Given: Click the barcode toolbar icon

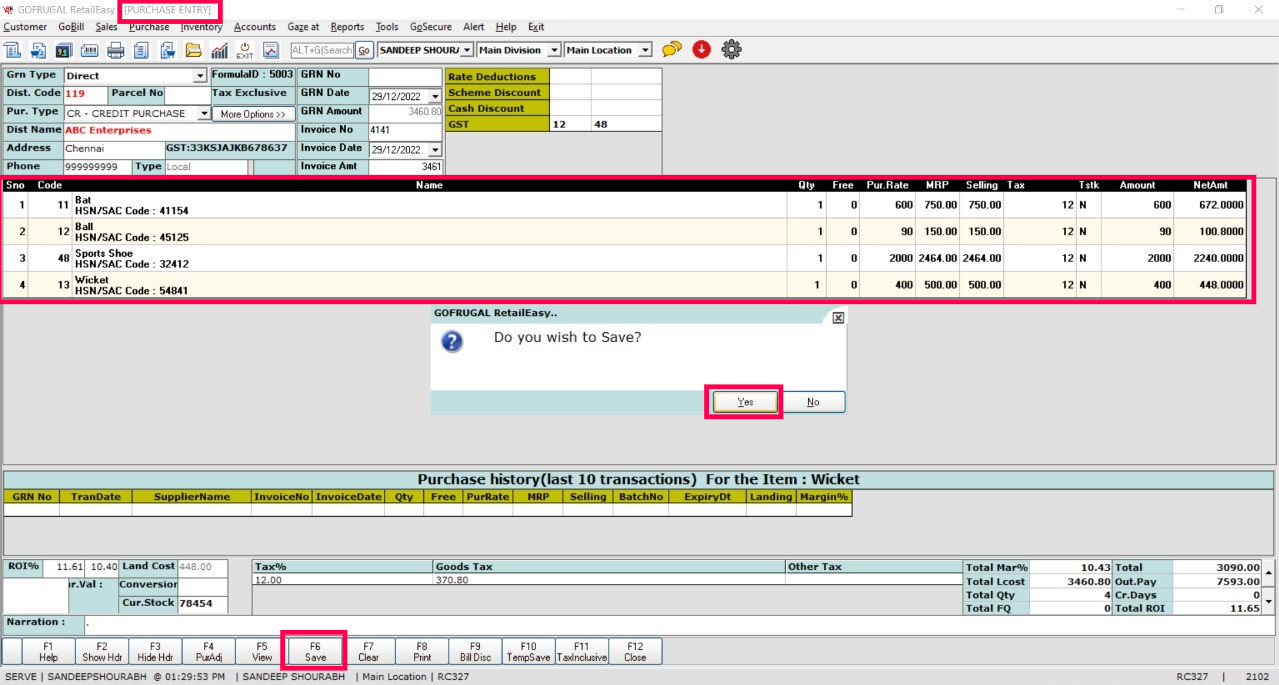Looking at the screenshot, I should (x=90, y=50).
